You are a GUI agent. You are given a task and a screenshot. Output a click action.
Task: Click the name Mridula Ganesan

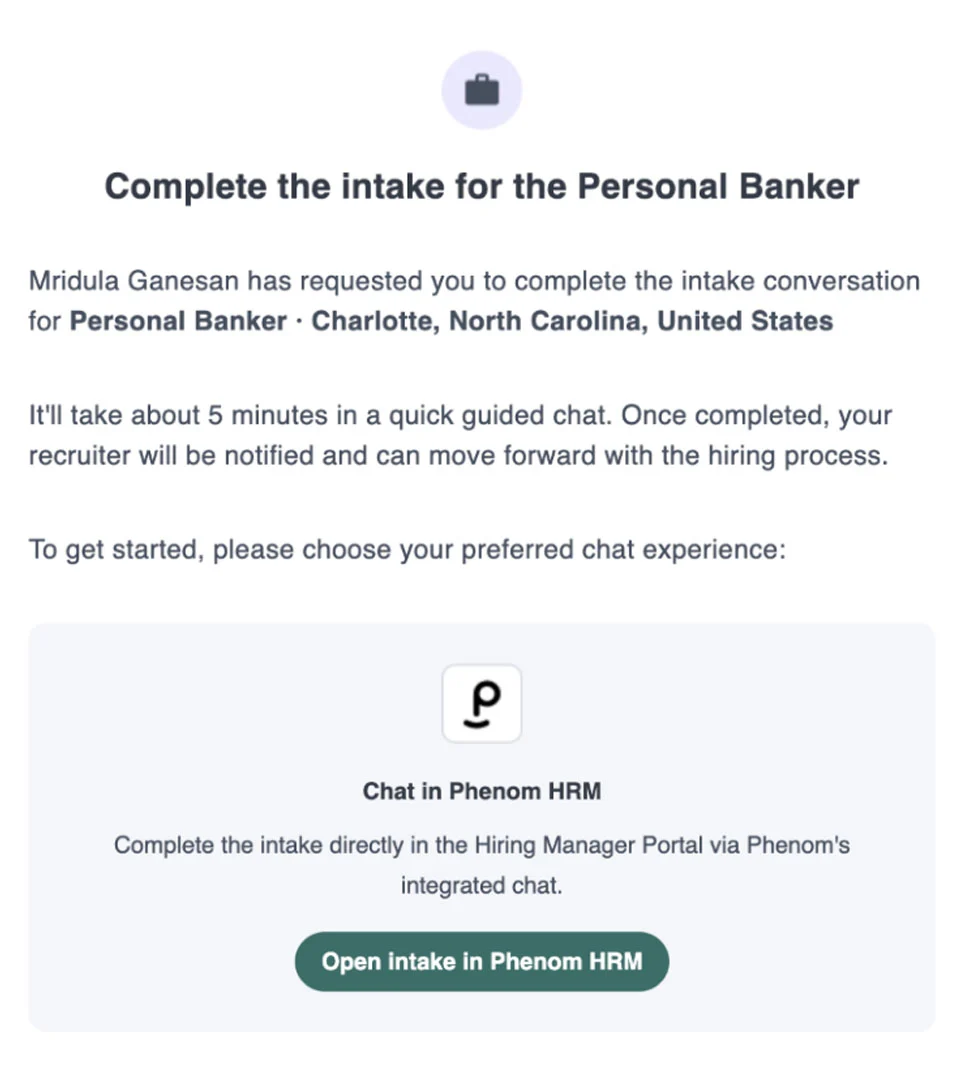133,281
